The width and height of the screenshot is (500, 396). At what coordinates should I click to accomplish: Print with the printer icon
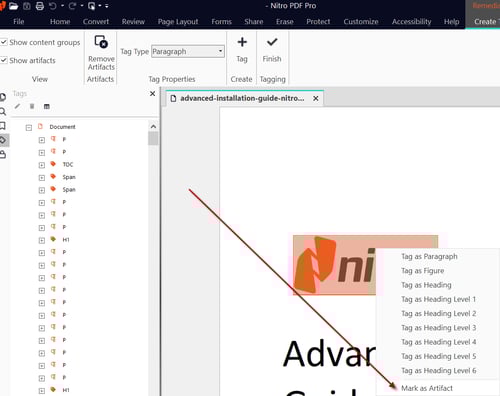click(x=40, y=6)
